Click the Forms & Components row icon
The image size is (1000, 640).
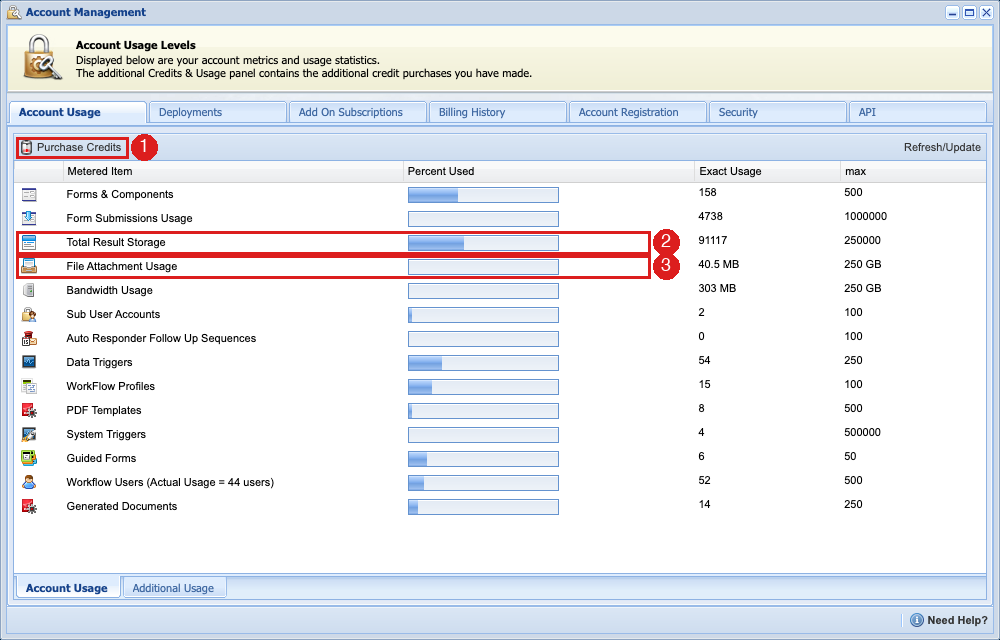pos(29,194)
